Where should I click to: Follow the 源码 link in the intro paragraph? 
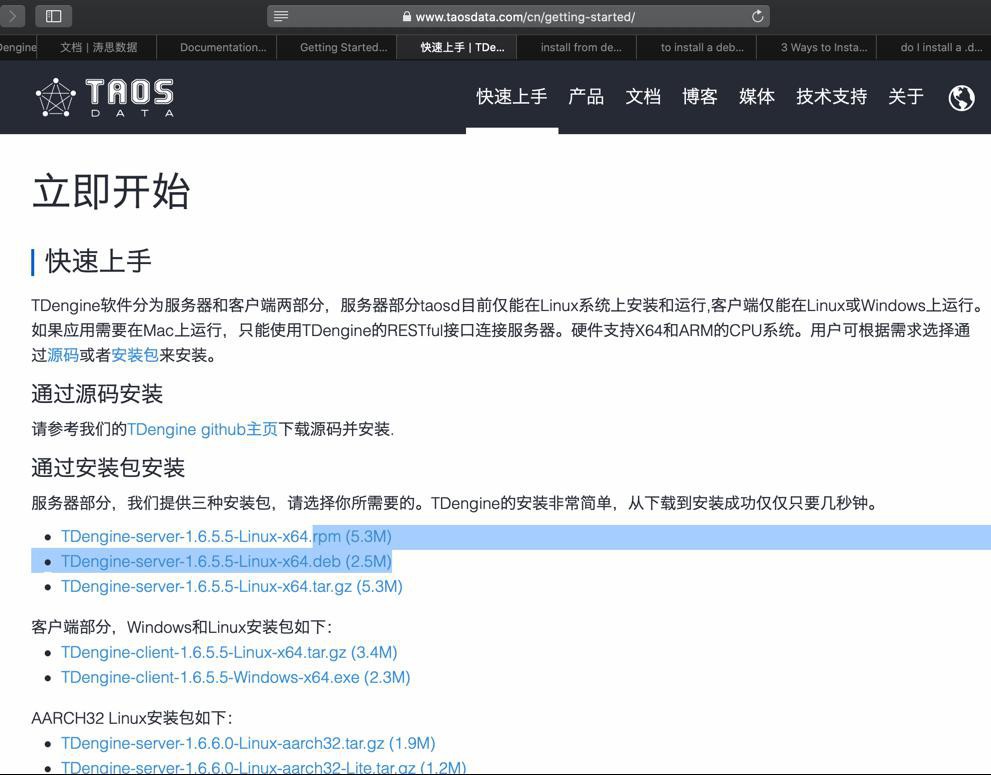pyautogui.click(x=63, y=355)
